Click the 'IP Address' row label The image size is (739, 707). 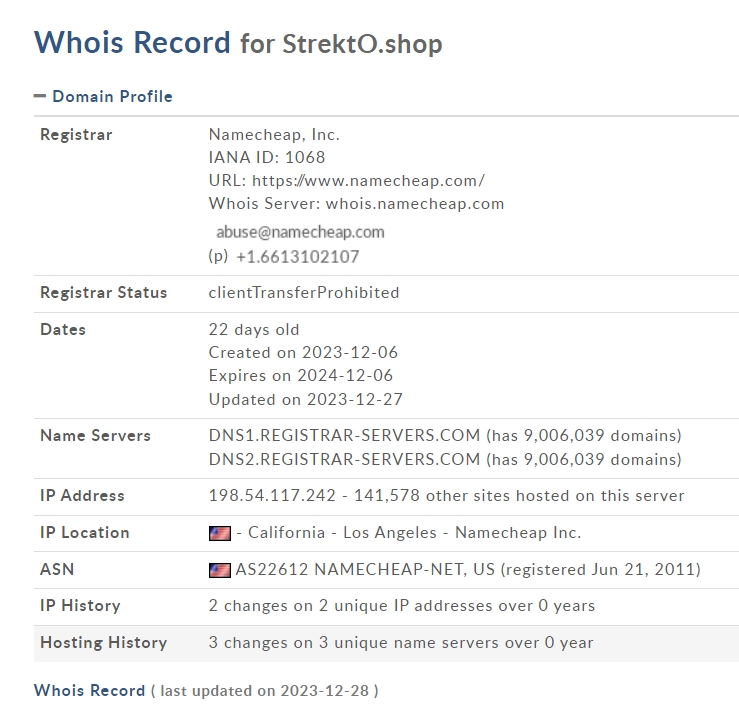pyautogui.click(x=82, y=496)
